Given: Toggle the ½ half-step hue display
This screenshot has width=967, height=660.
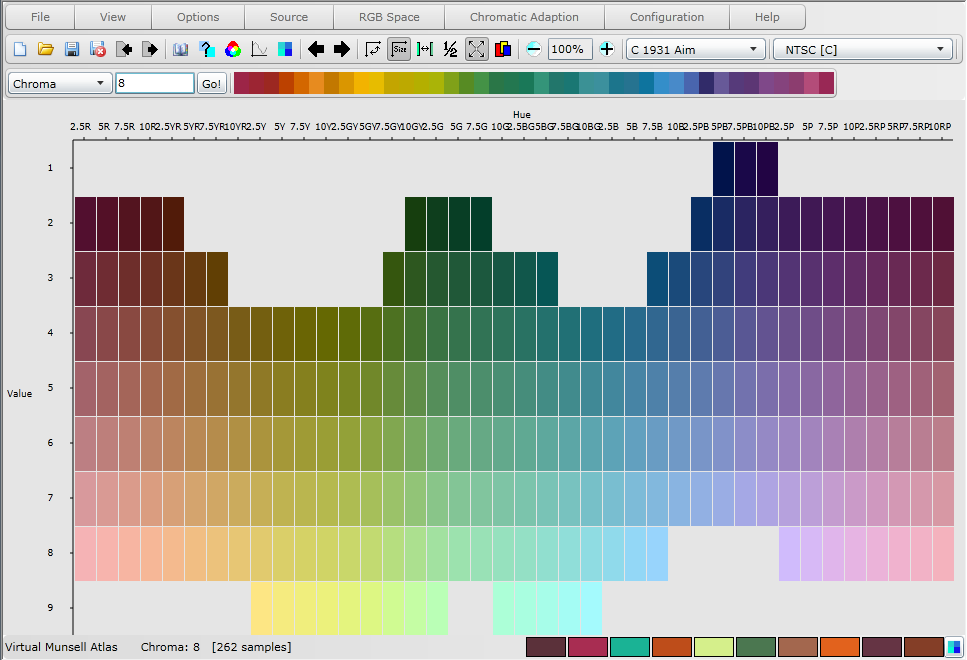Looking at the screenshot, I should [x=450, y=48].
